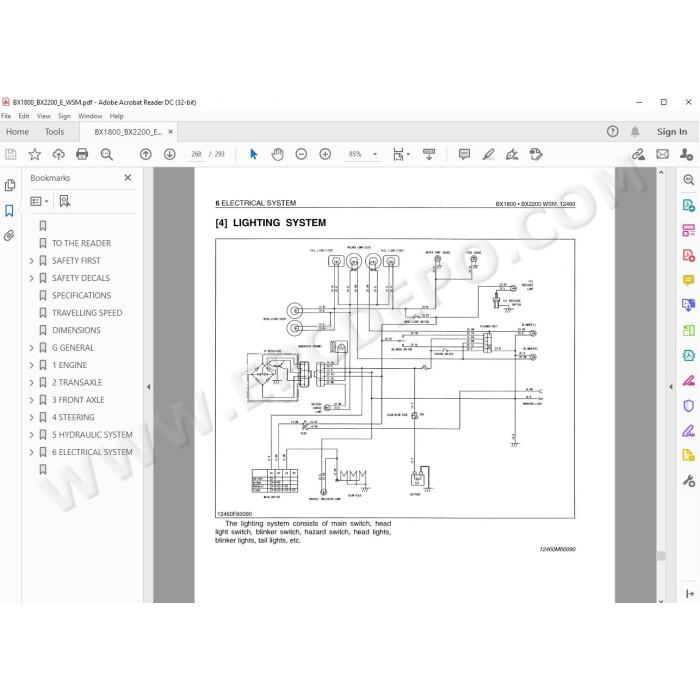Viewport: 700px width, 700px height.
Task: Open the help question mark icon
Action: click(x=612, y=131)
